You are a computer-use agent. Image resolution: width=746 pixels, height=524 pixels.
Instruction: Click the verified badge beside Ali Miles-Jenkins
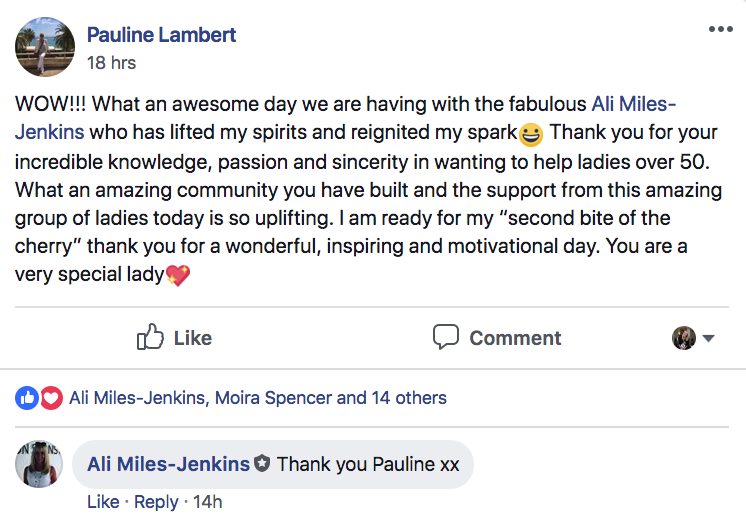click(x=263, y=464)
